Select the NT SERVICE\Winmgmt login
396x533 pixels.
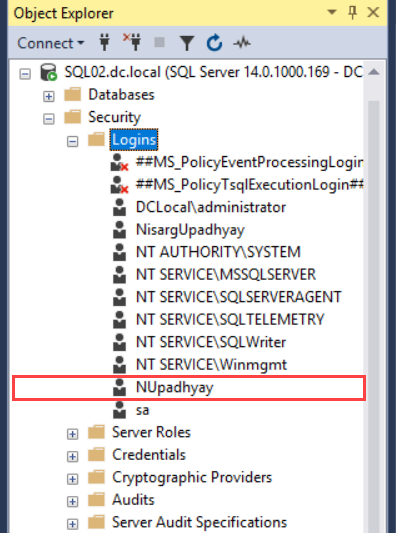[x=211, y=365]
